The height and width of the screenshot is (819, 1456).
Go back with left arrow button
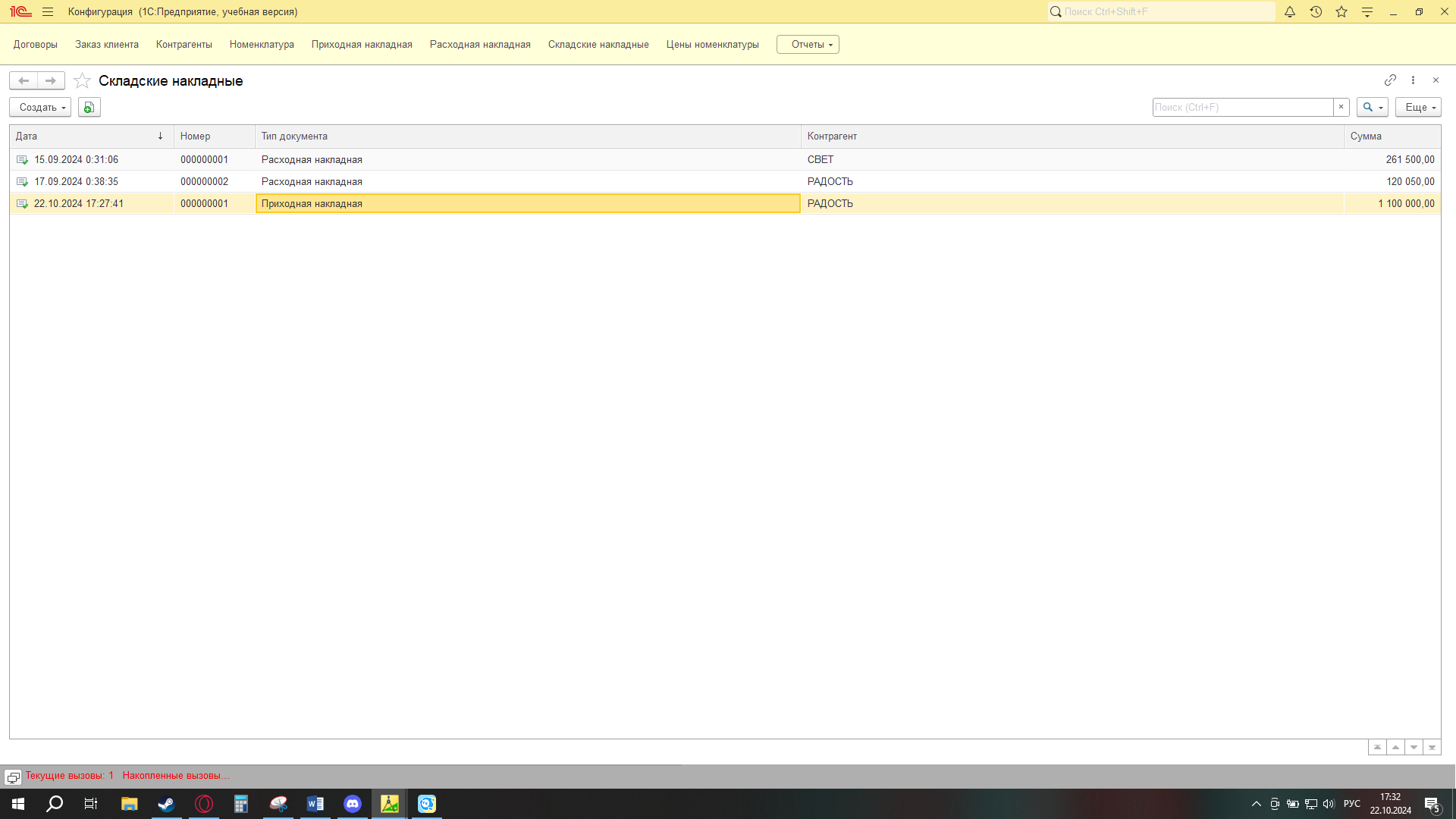pyautogui.click(x=24, y=80)
